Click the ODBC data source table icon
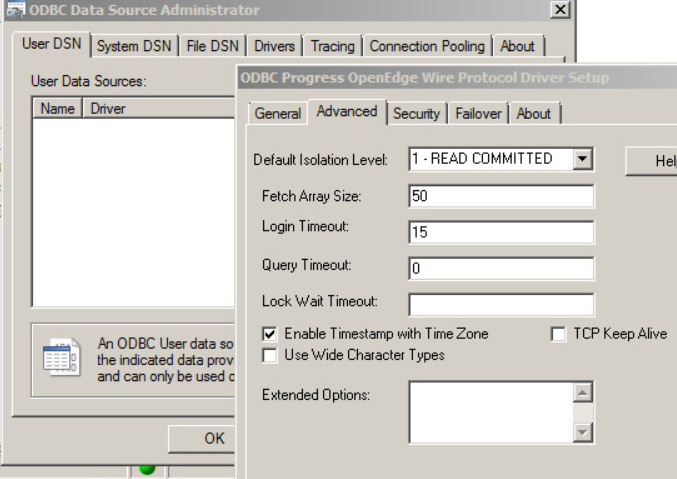Screen dimensions: 677x479 point(61,357)
